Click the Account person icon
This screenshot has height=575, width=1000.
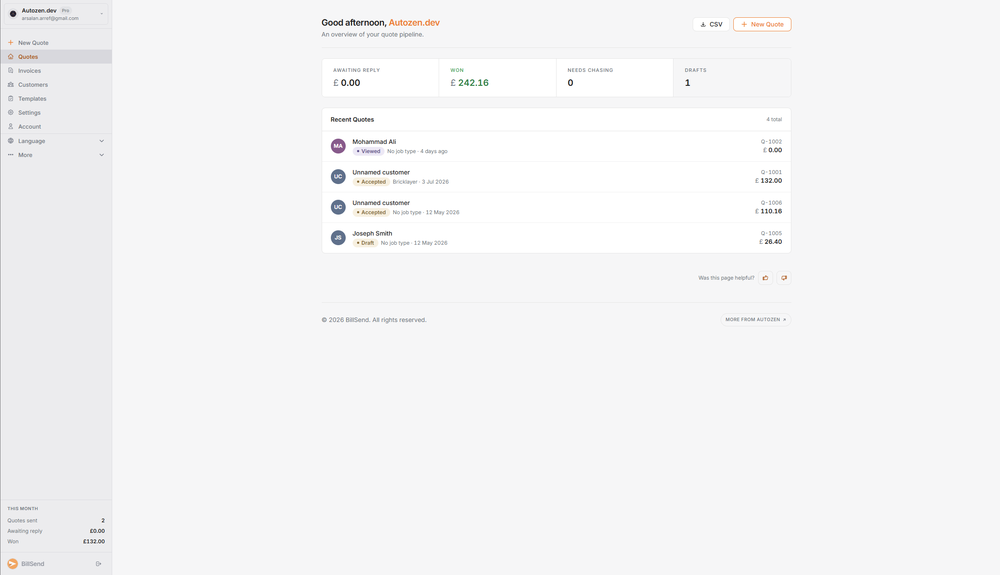[x=10, y=127]
